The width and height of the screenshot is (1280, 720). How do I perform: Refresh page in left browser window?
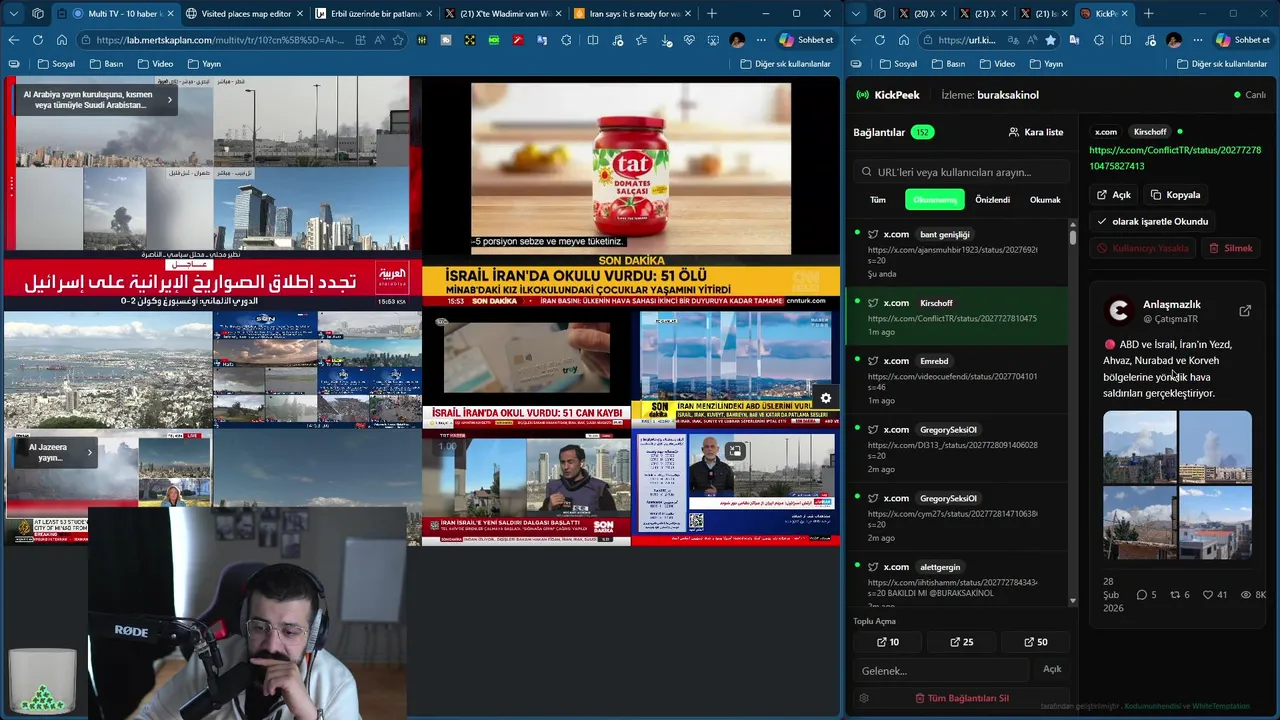click(x=37, y=40)
